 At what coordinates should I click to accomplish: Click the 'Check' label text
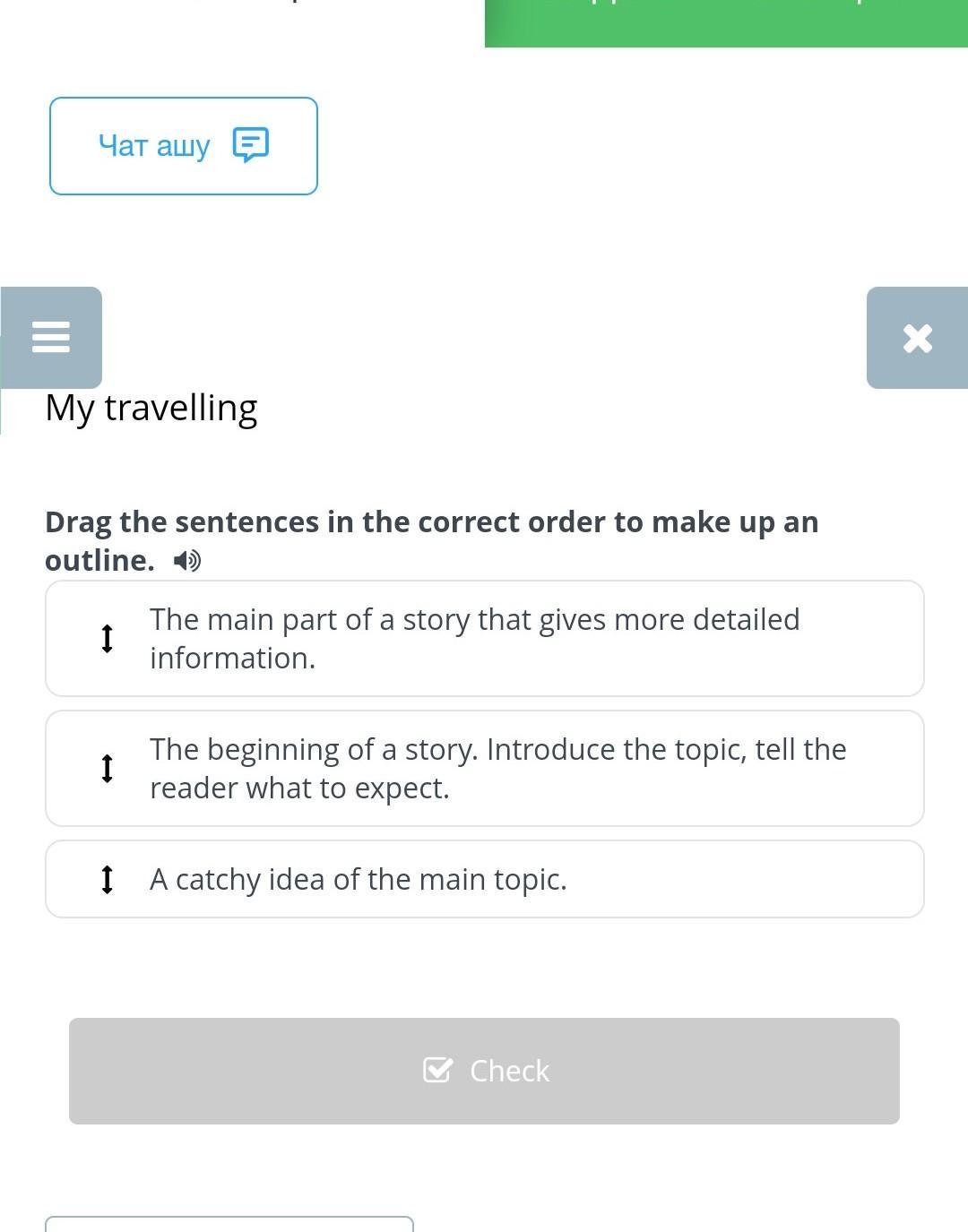click(509, 1071)
